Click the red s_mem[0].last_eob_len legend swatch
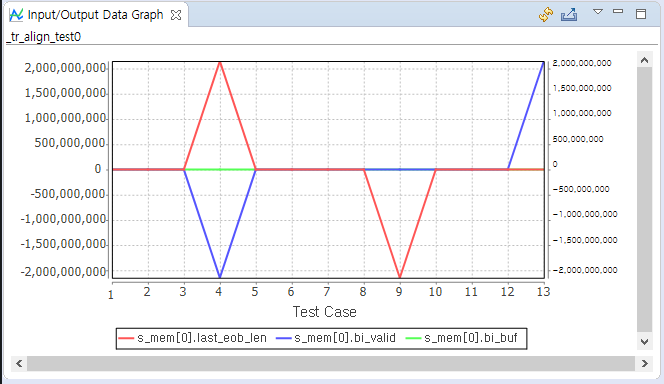The height and width of the screenshot is (384, 664). (126, 338)
